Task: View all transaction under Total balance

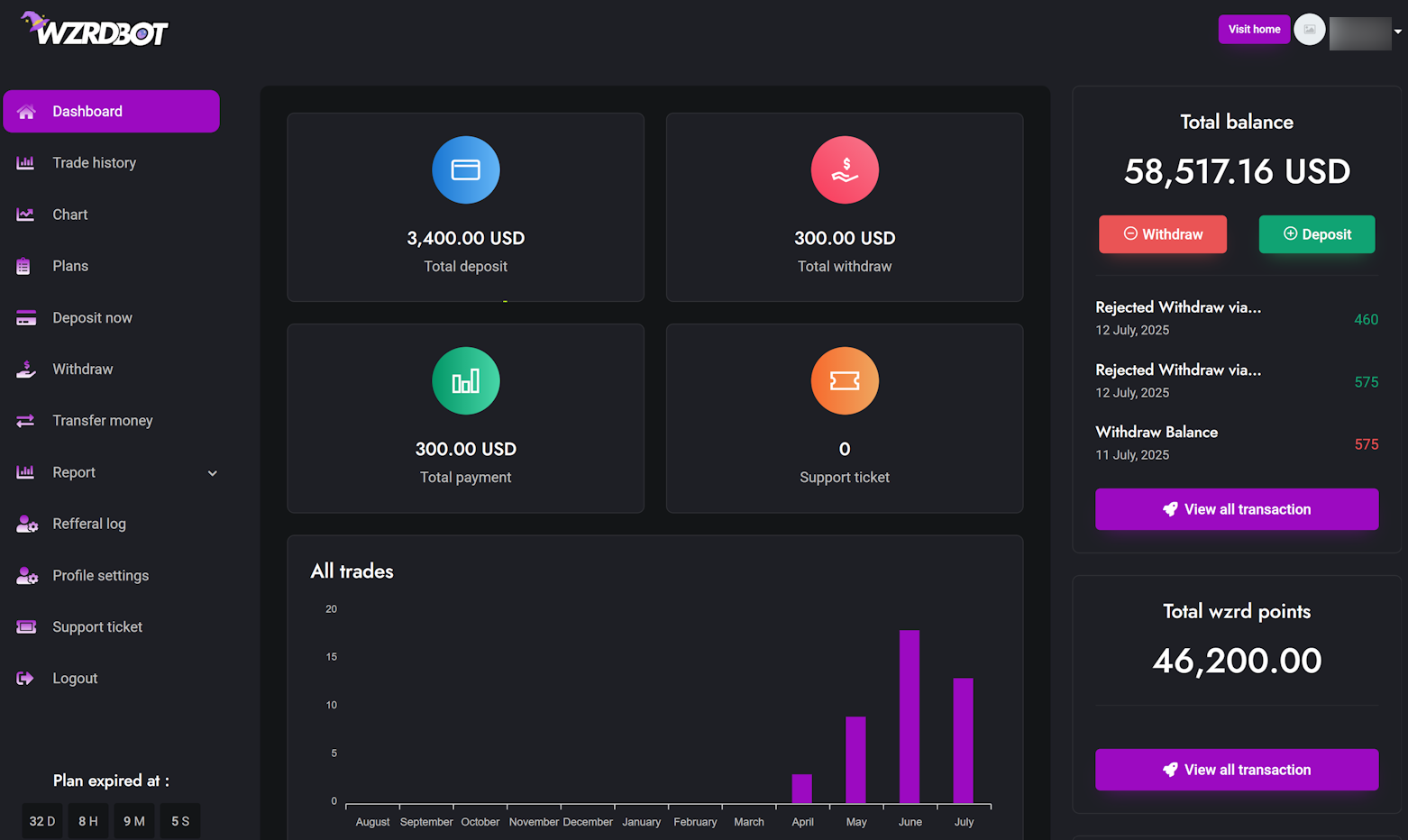Action: [x=1236, y=509]
